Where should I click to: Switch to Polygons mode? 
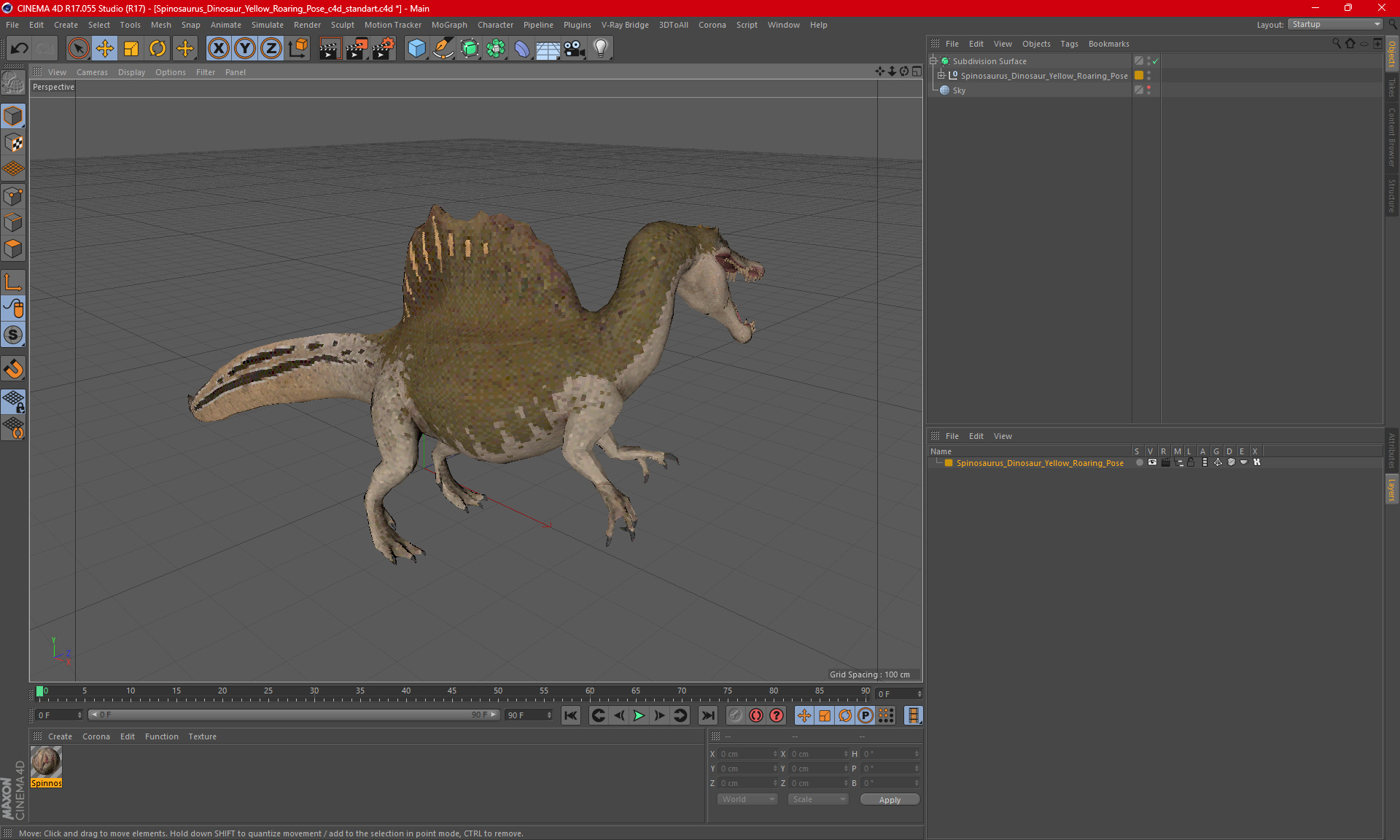(13, 249)
